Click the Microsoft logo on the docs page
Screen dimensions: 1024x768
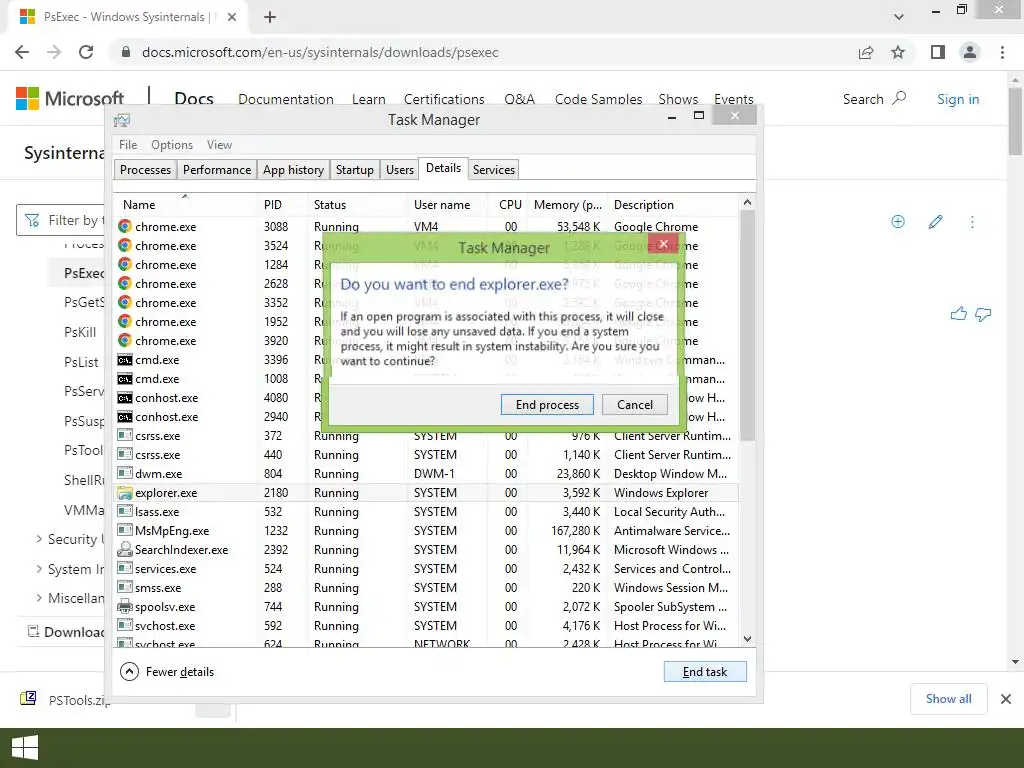70,99
